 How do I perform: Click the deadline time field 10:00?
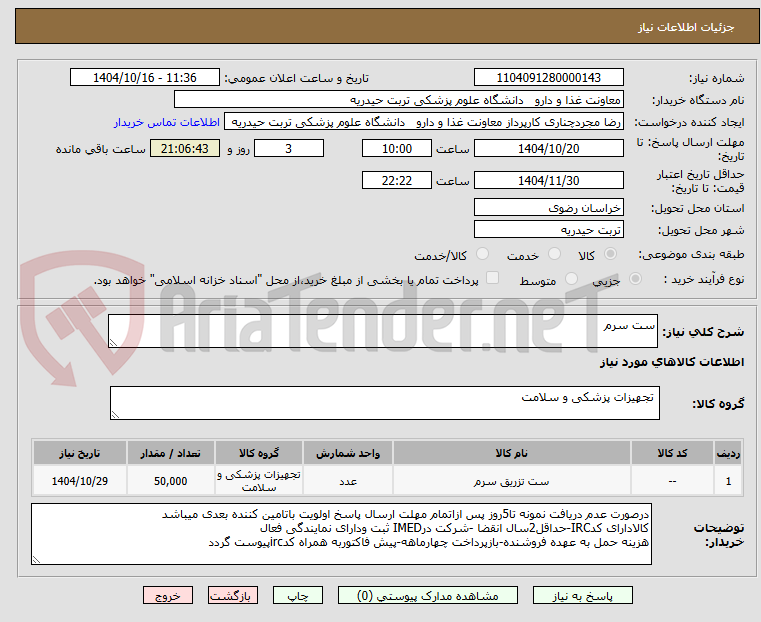[397, 148]
